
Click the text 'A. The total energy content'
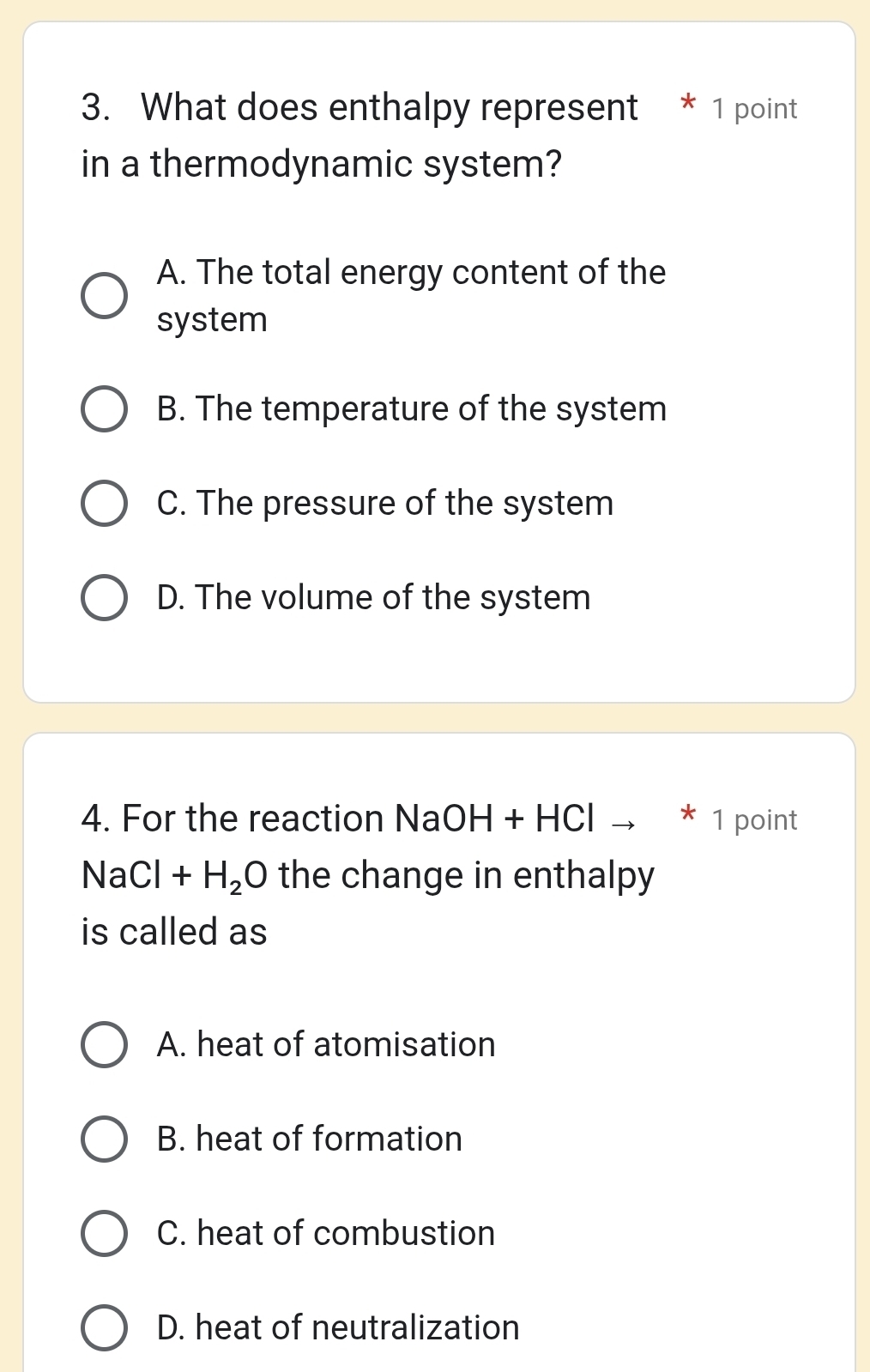pyautogui.click(x=411, y=273)
